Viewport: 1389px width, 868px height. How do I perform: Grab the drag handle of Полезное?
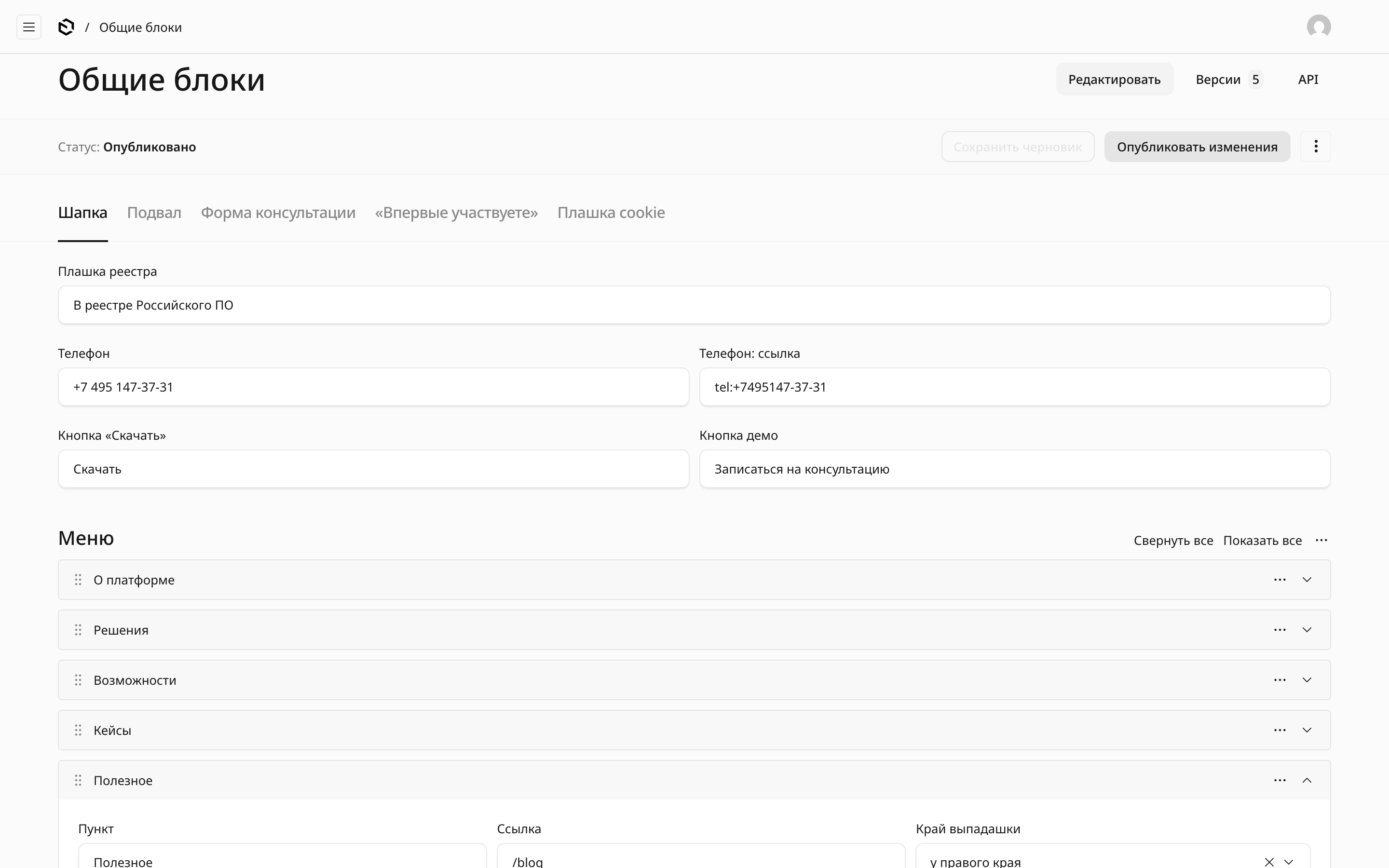point(78,780)
